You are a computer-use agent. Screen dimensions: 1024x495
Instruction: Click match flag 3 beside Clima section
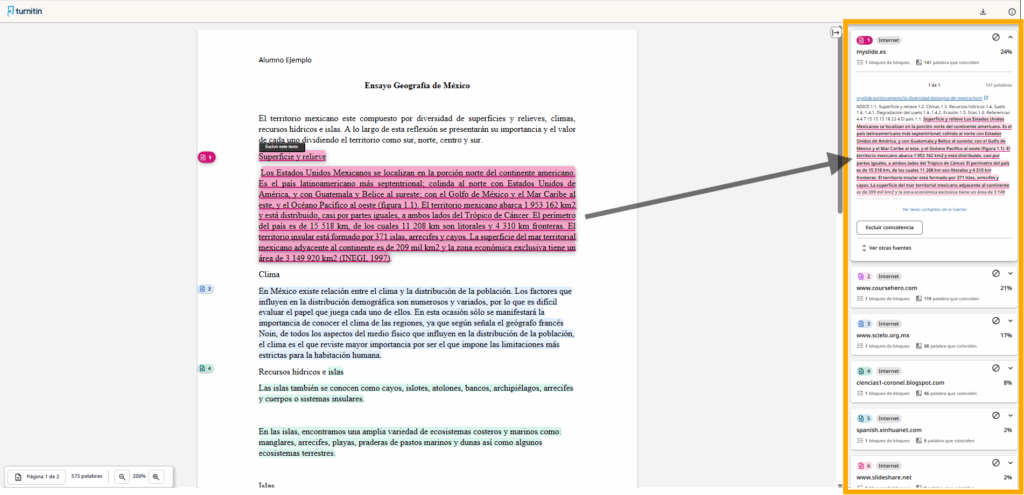205,289
